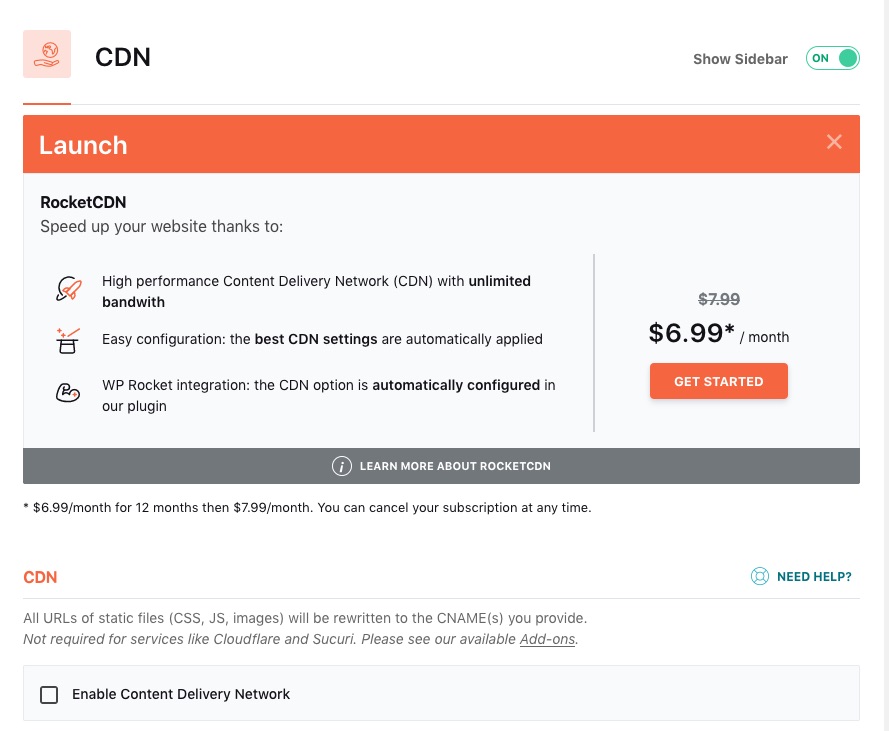
Task: Open the Add-ons link
Action: (547, 639)
